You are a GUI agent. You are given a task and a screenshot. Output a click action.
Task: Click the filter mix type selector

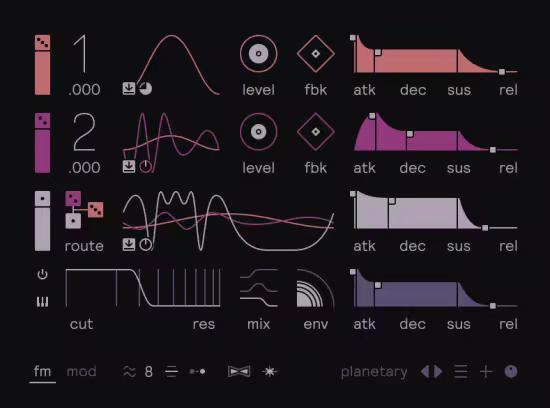pos(259,288)
